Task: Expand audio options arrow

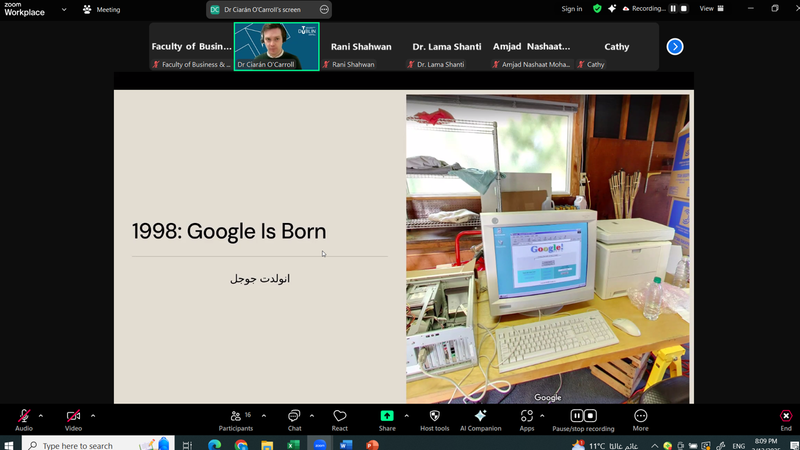Action: pyautogui.click(x=41, y=416)
